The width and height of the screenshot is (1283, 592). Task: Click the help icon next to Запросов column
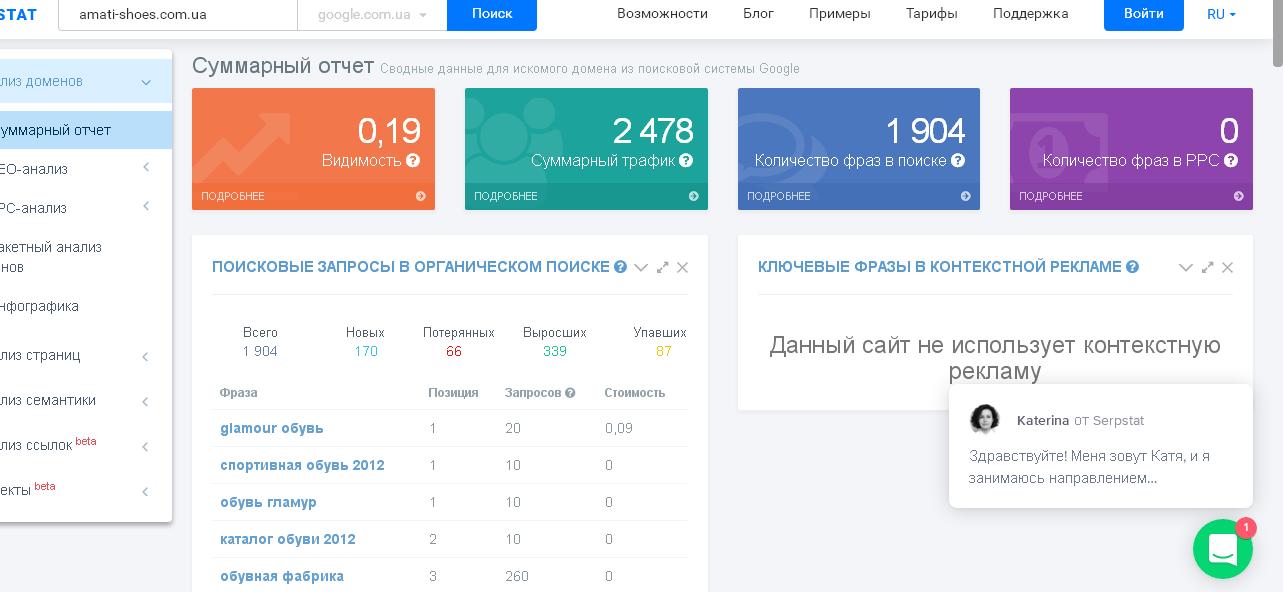click(570, 393)
